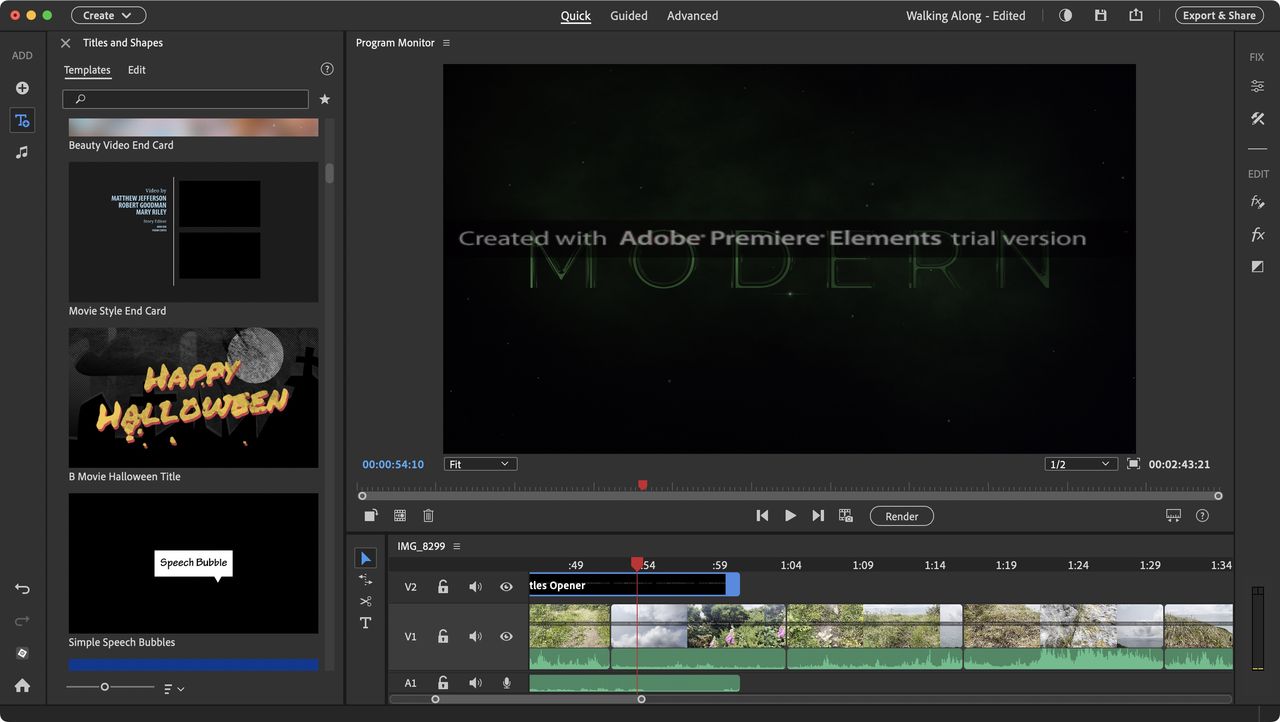The image size is (1280, 722).
Task: Click the timeline horizontal zoom scrollbar
Action: tap(538, 699)
